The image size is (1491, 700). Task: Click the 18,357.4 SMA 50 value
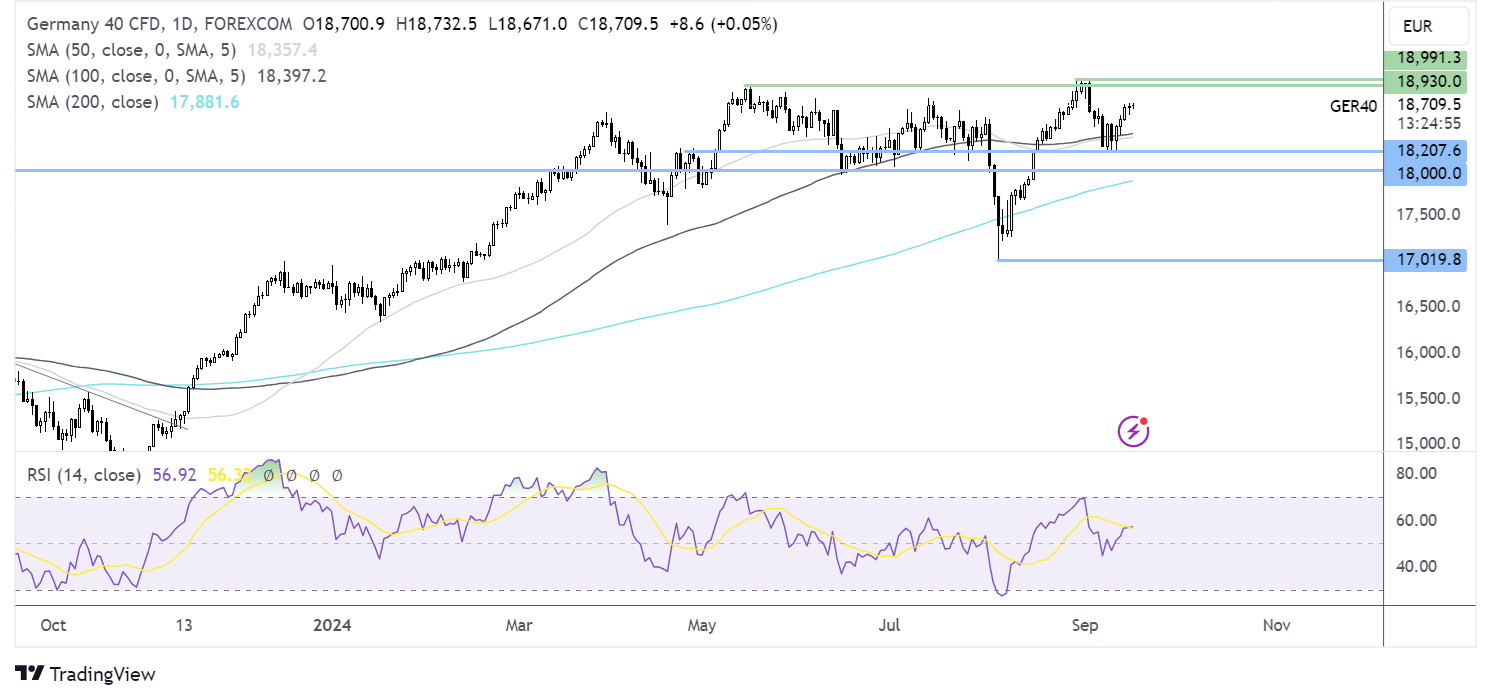tap(284, 49)
